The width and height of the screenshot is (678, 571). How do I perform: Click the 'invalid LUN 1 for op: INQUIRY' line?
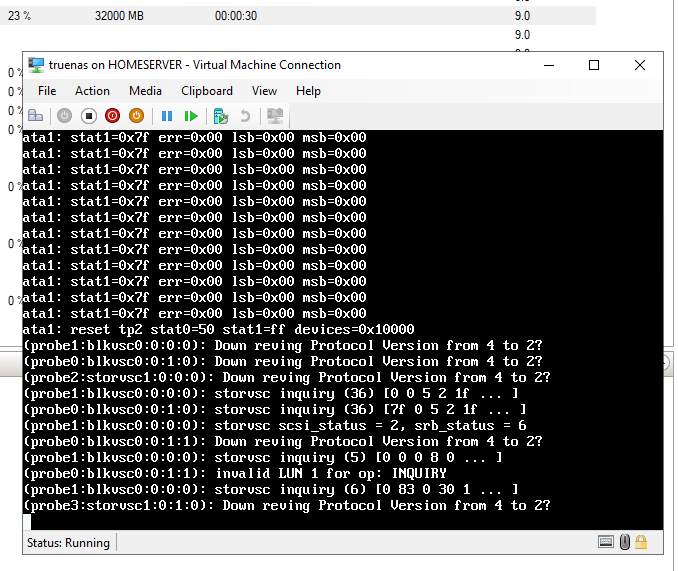pyautogui.click(x=234, y=473)
